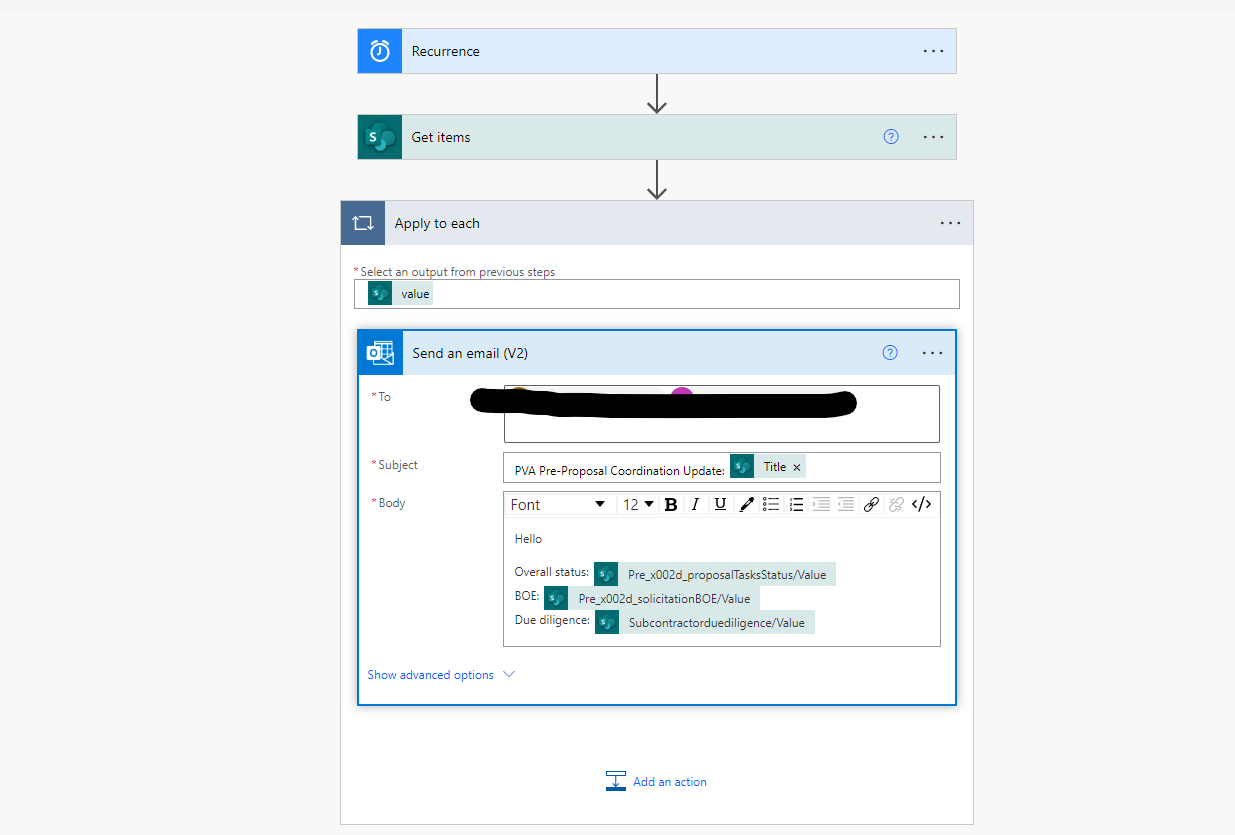This screenshot has height=835, width=1235.
Task: Open the HTML code view icon
Action: 920,504
